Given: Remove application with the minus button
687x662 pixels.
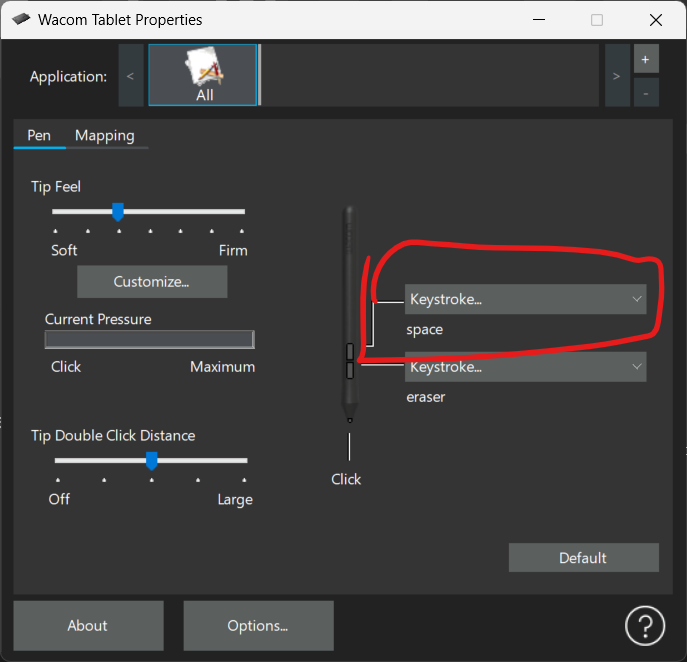Looking at the screenshot, I should coord(646,93).
